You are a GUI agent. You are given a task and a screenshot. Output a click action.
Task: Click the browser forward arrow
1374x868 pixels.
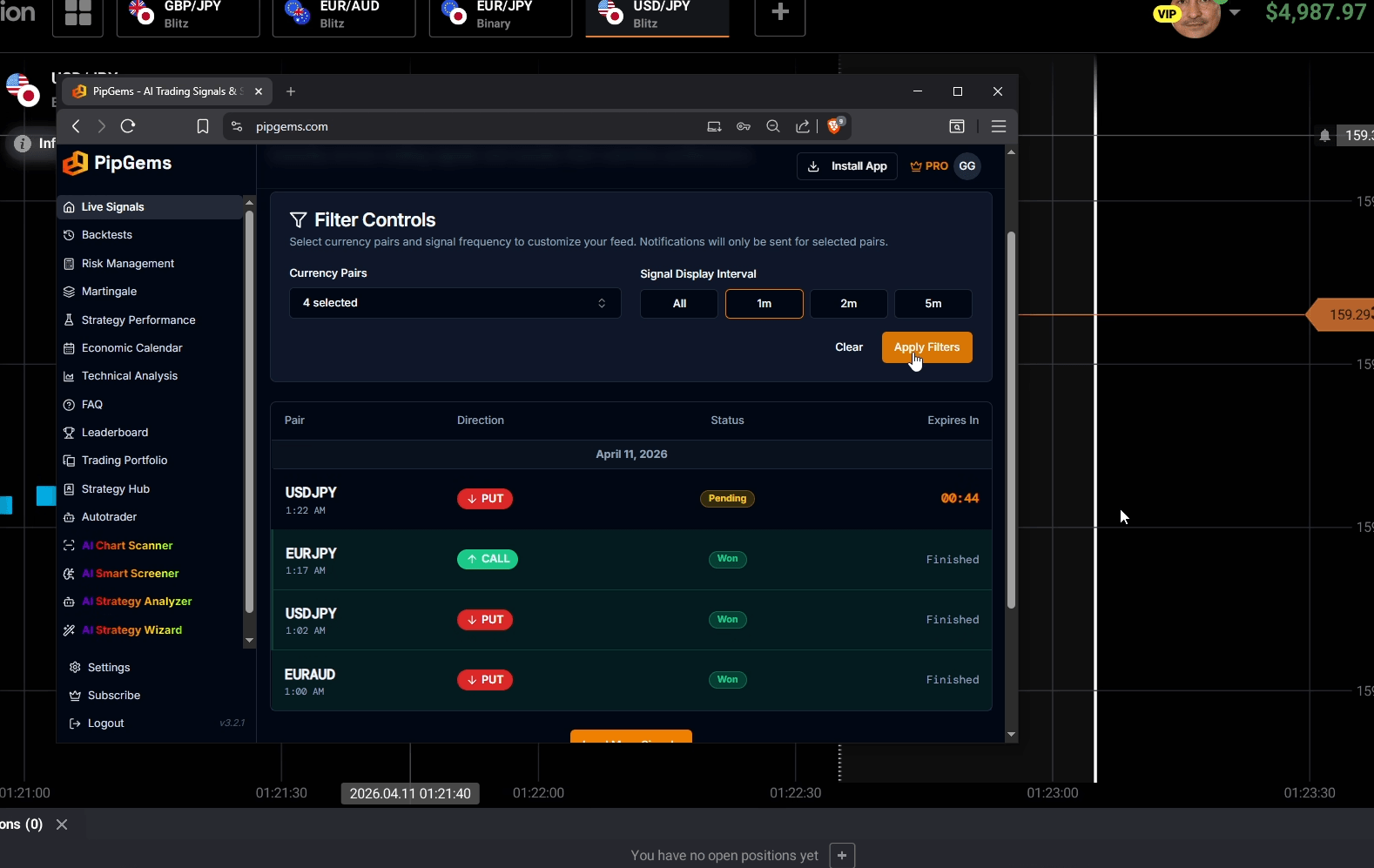[x=101, y=126]
